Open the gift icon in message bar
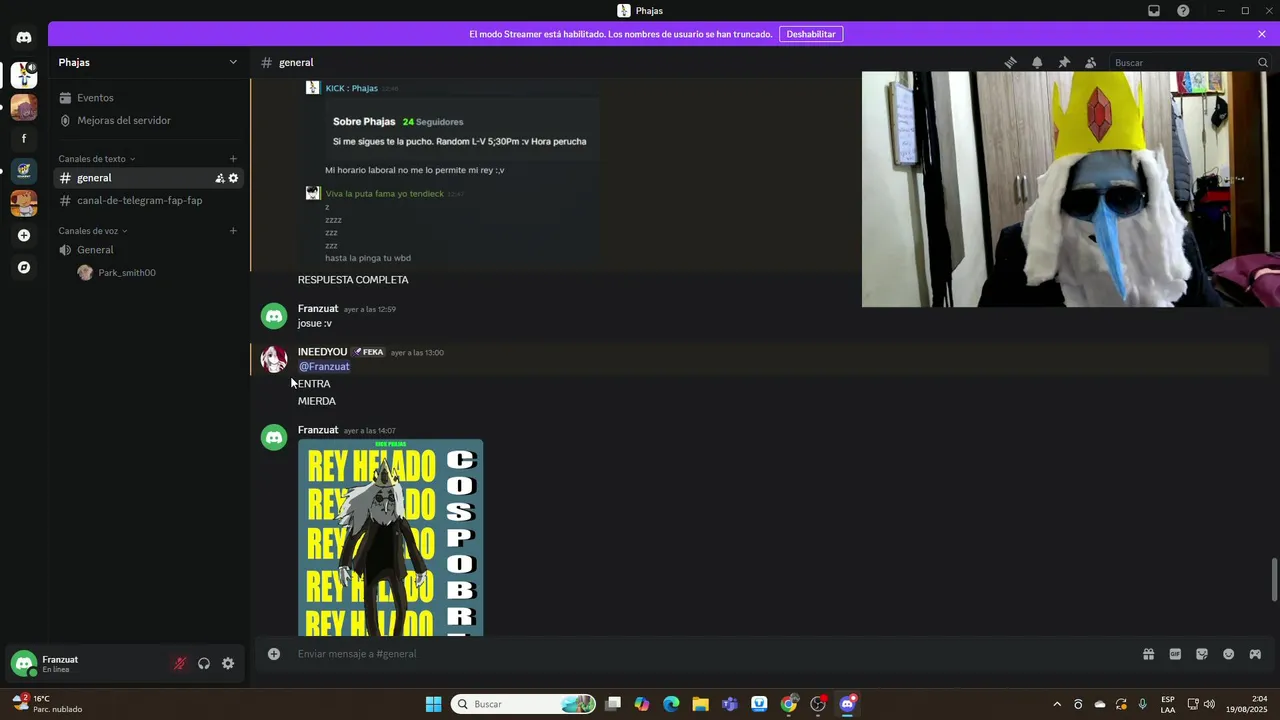1280x720 pixels. [x=1149, y=654]
